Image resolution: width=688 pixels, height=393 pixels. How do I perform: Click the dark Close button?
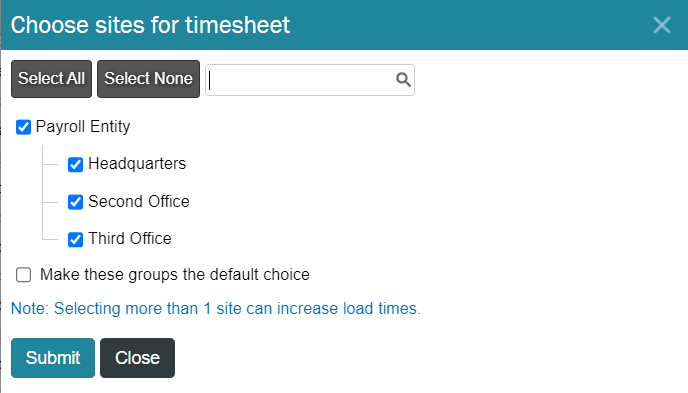[x=137, y=358]
